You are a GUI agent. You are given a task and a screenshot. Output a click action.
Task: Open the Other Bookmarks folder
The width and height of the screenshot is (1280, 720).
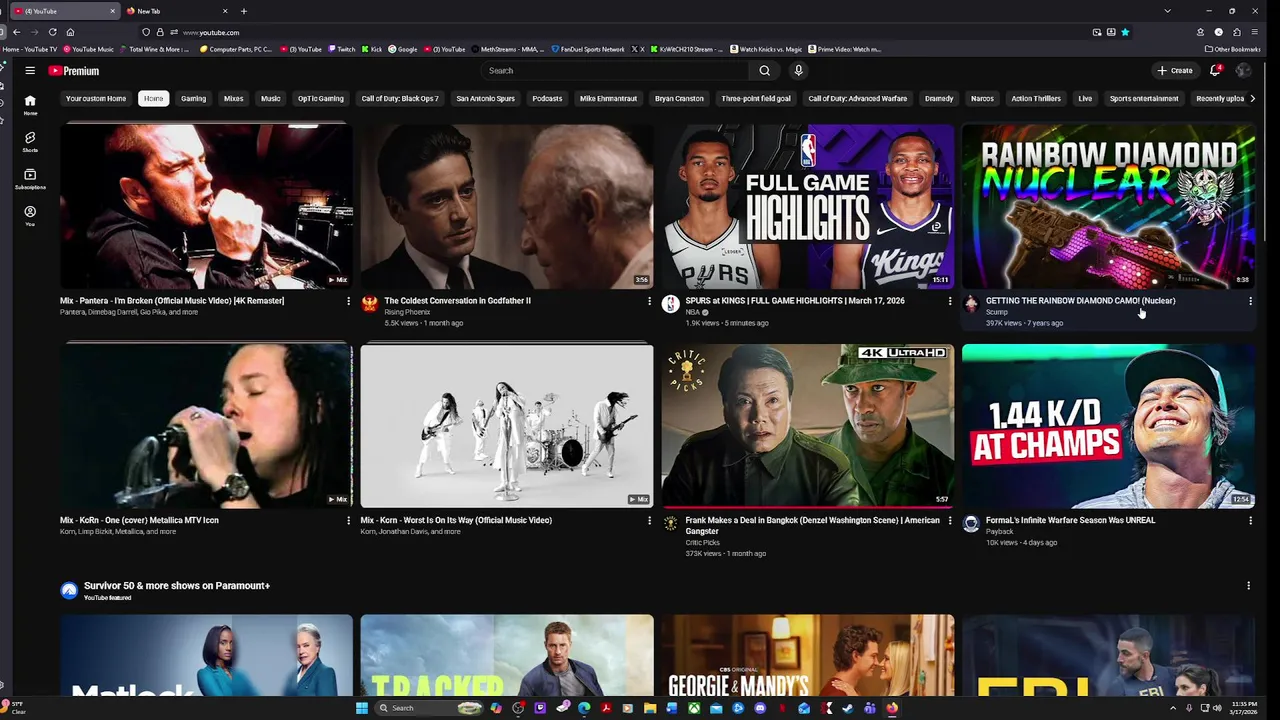click(1233, 49)
